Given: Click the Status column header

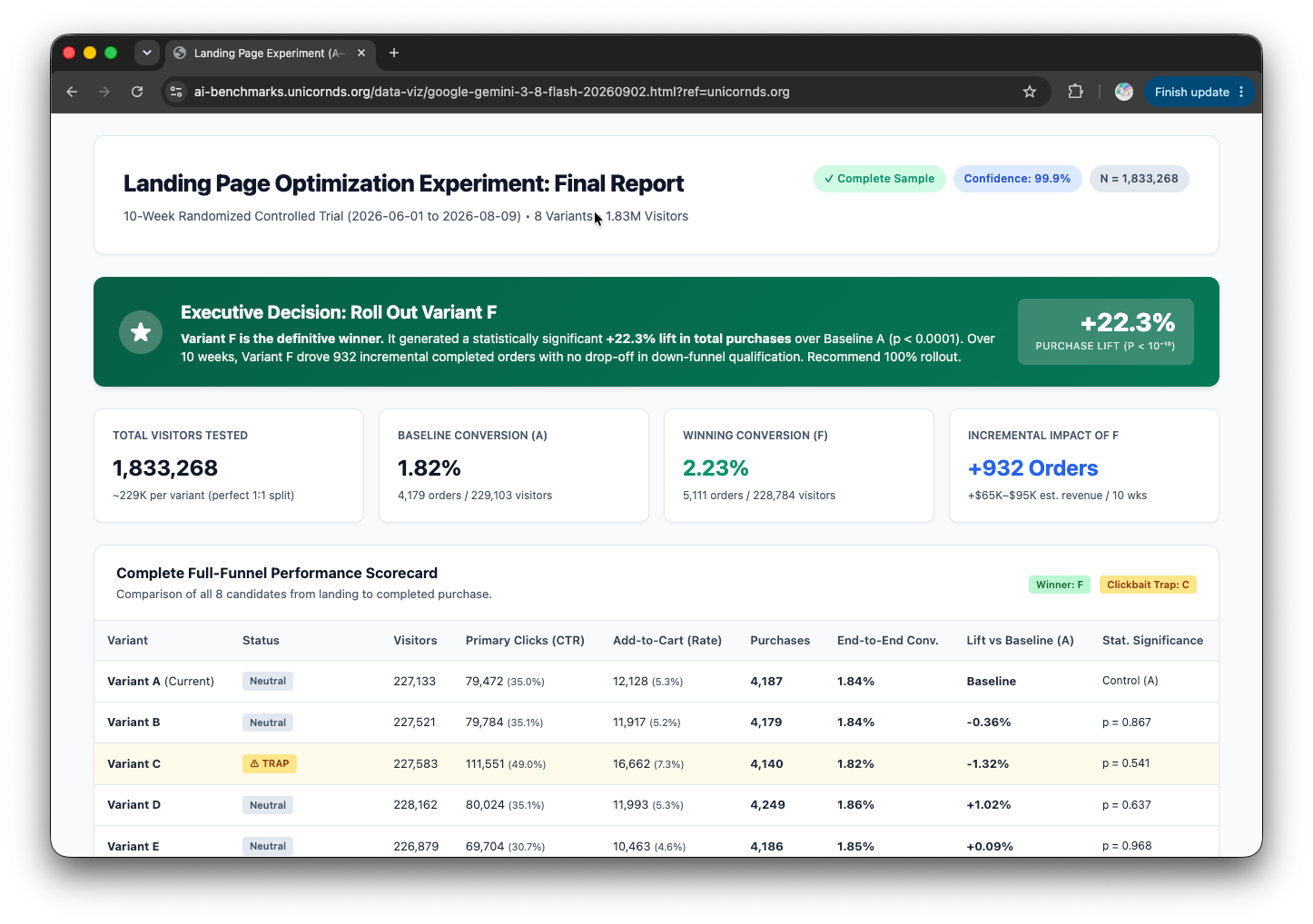Looking at the screenshot, I should tap(261, 640).
